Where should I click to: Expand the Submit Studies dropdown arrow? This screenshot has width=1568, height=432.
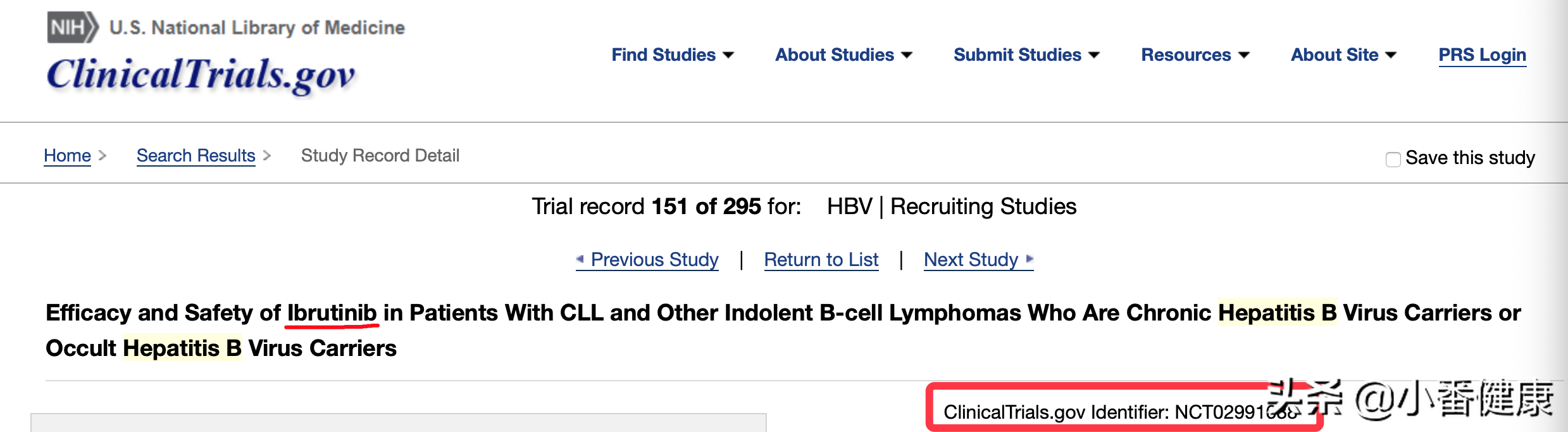pos(1094,55)
